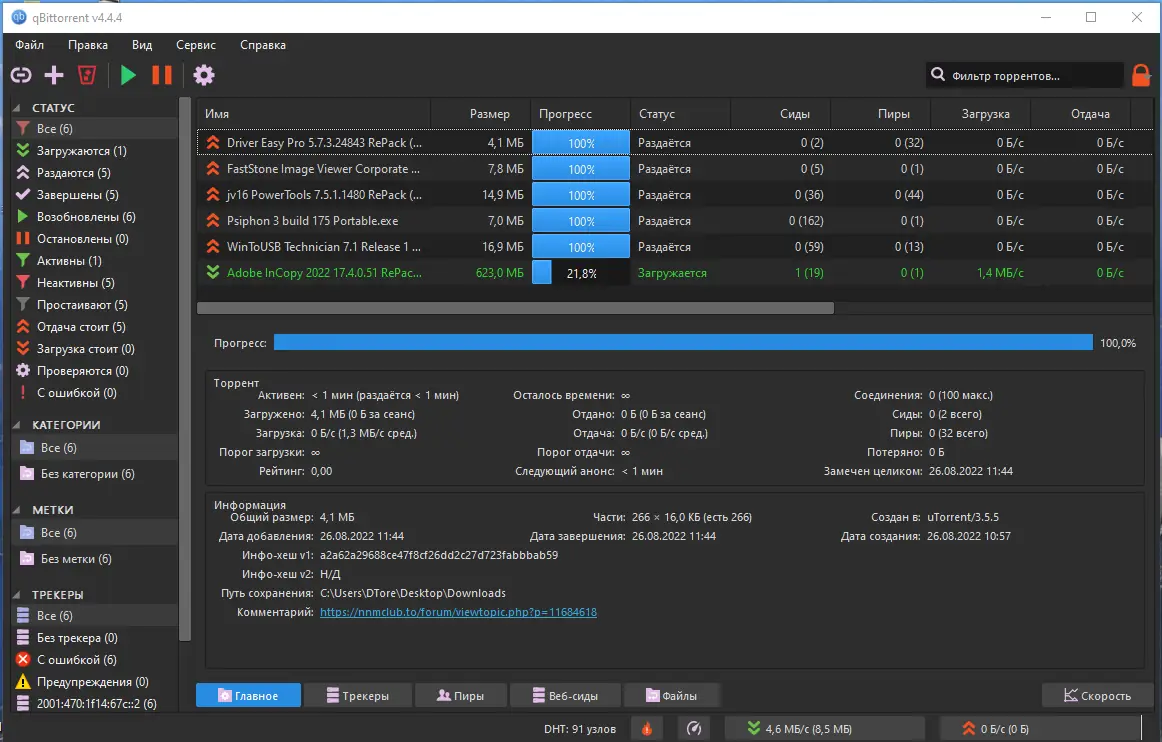Sort by the Размер column header
1162x742 pixels.
tap(481, 113)
